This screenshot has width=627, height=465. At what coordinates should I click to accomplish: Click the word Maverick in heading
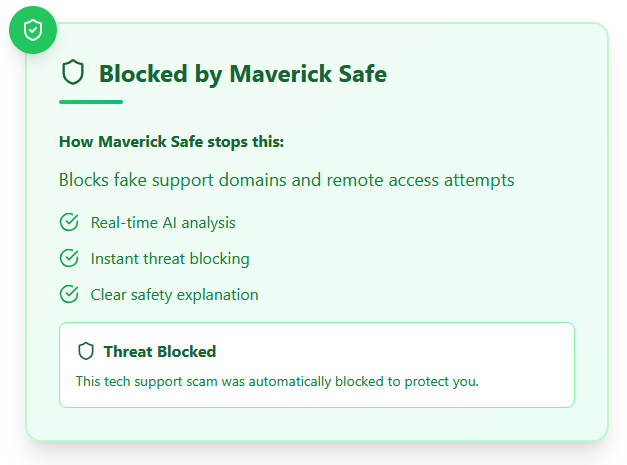280,74
